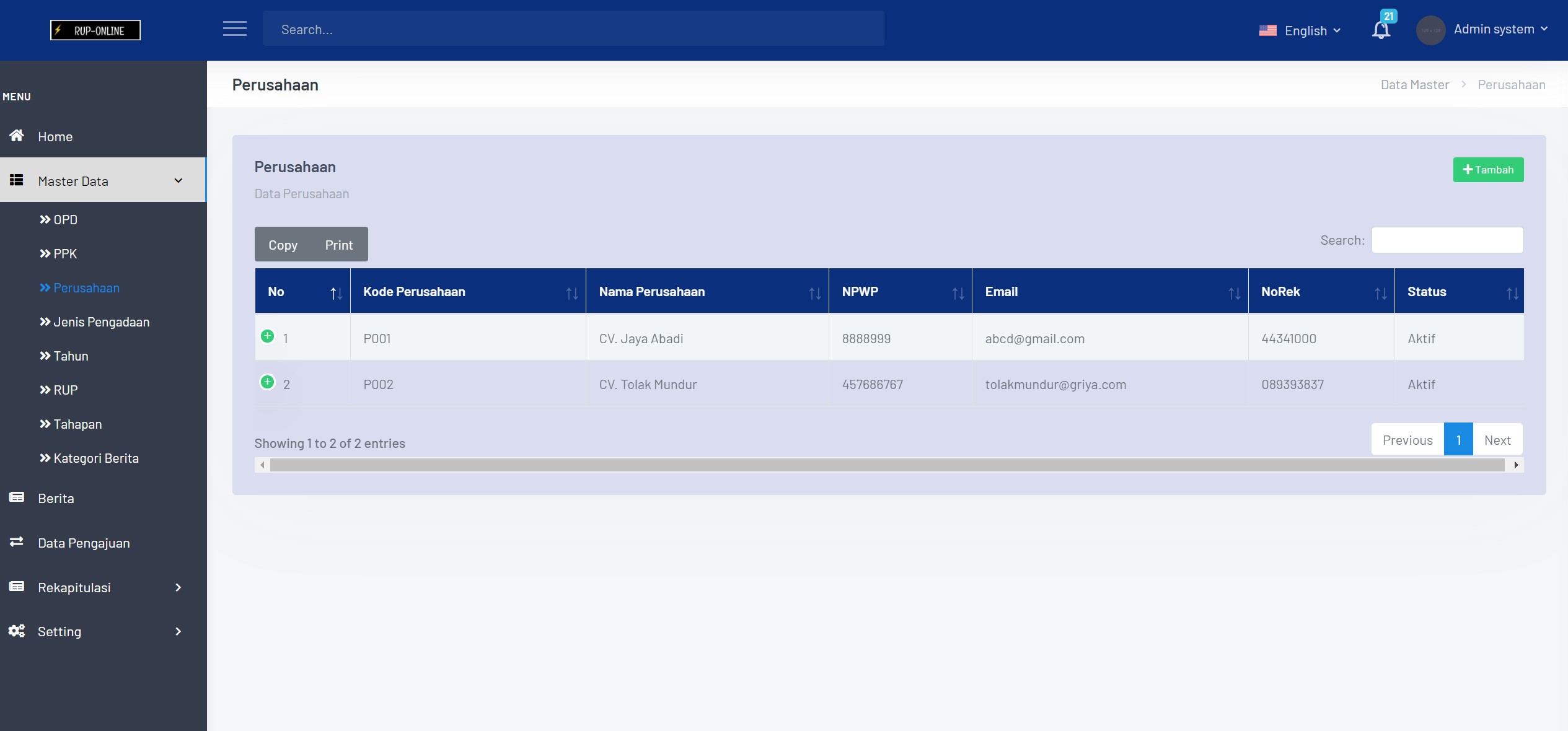Image resolution: width=1568 pixels, height=731 pixels.
Task: Click email abcd@gmail.com
Action: coord(1034,338)
